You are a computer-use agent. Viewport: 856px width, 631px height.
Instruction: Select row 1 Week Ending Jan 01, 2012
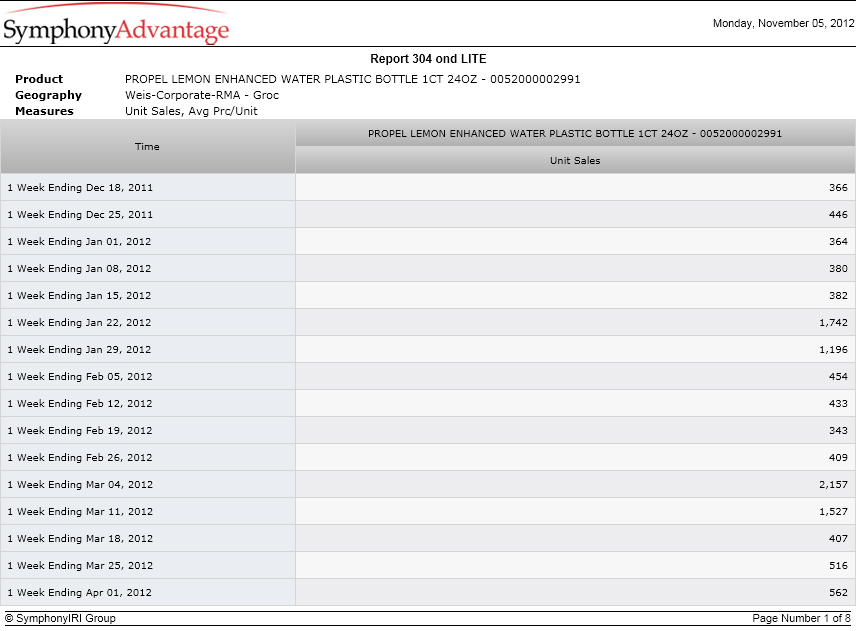point(428,241)
